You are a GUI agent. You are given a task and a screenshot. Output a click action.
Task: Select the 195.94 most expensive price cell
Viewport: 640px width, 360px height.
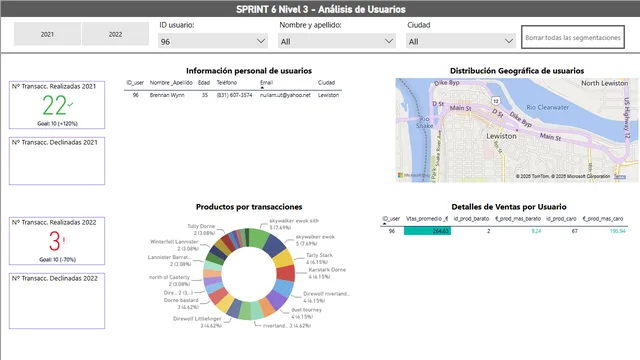pyautogui.click(x=617, y=231)
